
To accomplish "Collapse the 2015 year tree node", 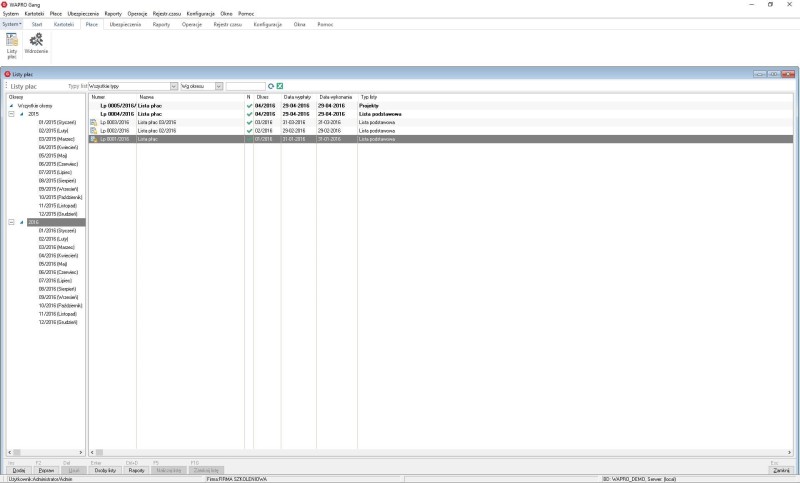I will [x=12, y=114].
